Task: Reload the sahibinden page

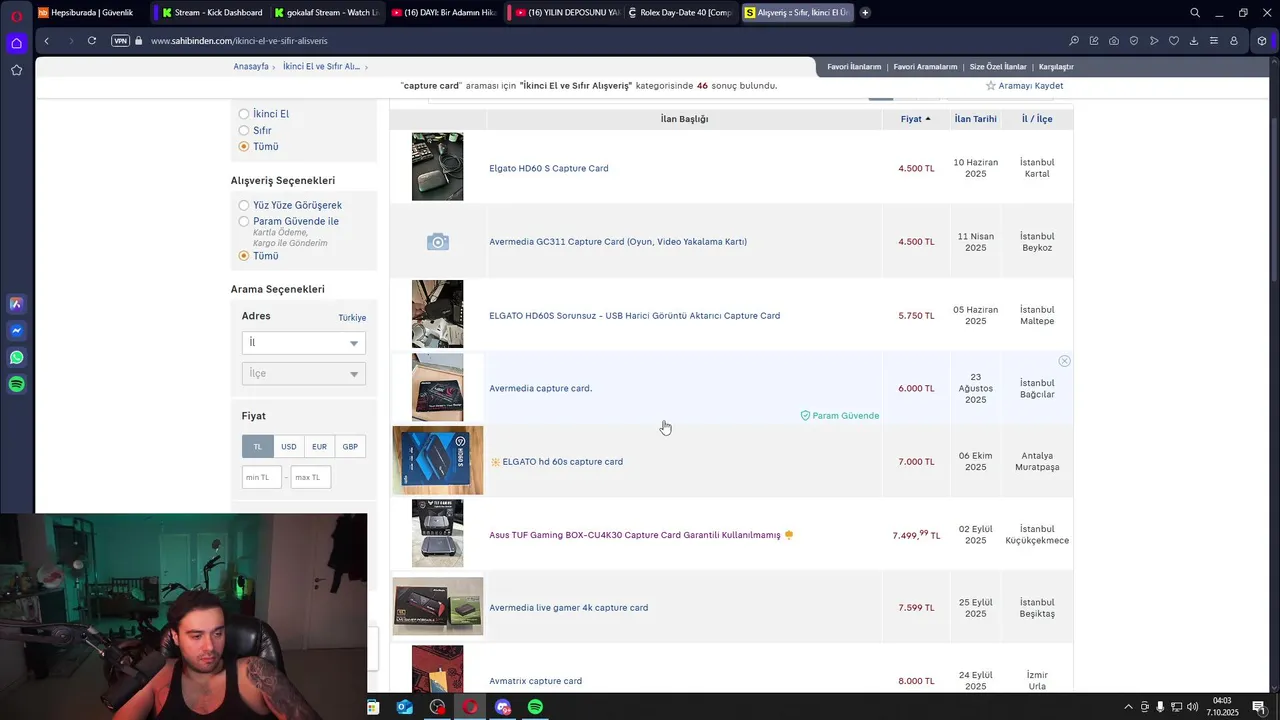Action: click(92, 41)
